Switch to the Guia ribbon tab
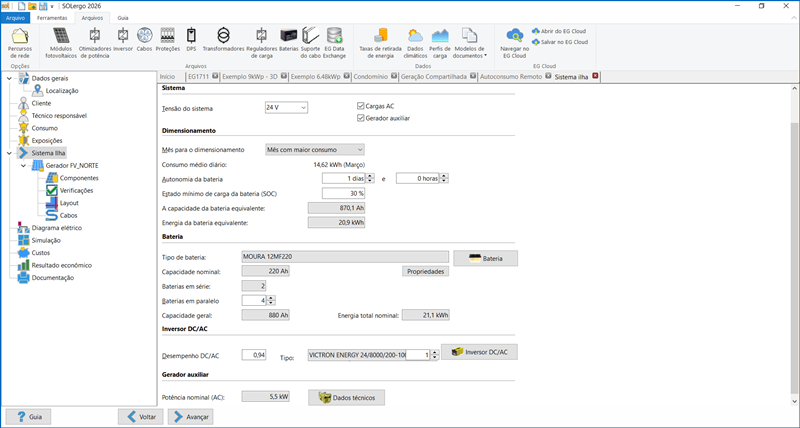Image resolution: width=800 pixels, height=428 pixels. click(x=122, y=18)
